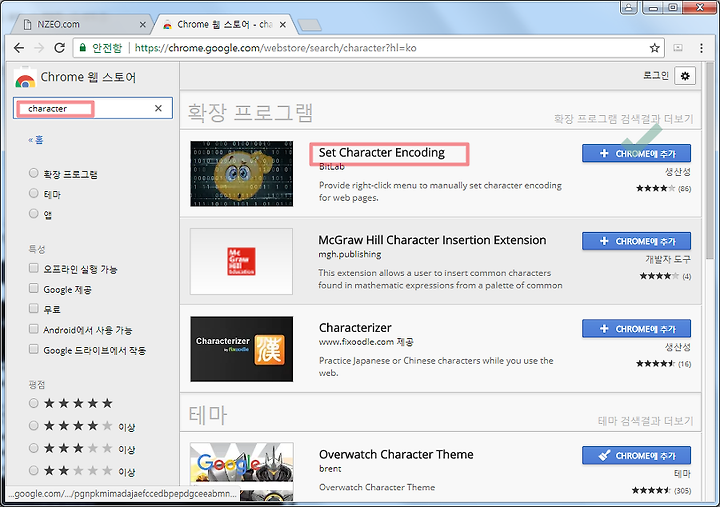Open the Chrome three-dot menu

point(701,48)
